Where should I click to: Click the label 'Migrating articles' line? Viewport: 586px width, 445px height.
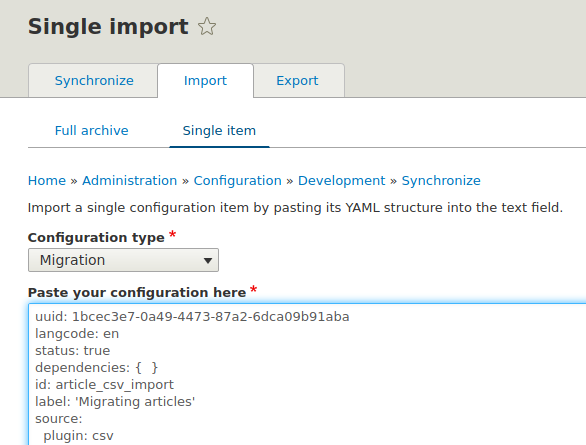pos(115,402)
